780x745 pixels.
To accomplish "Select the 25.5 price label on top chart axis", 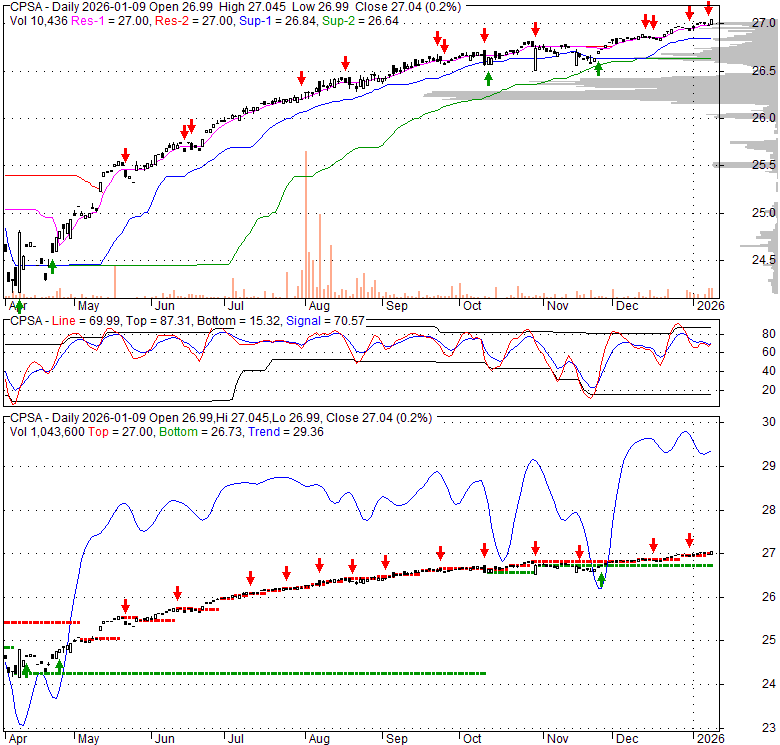I will coord(763,165).
